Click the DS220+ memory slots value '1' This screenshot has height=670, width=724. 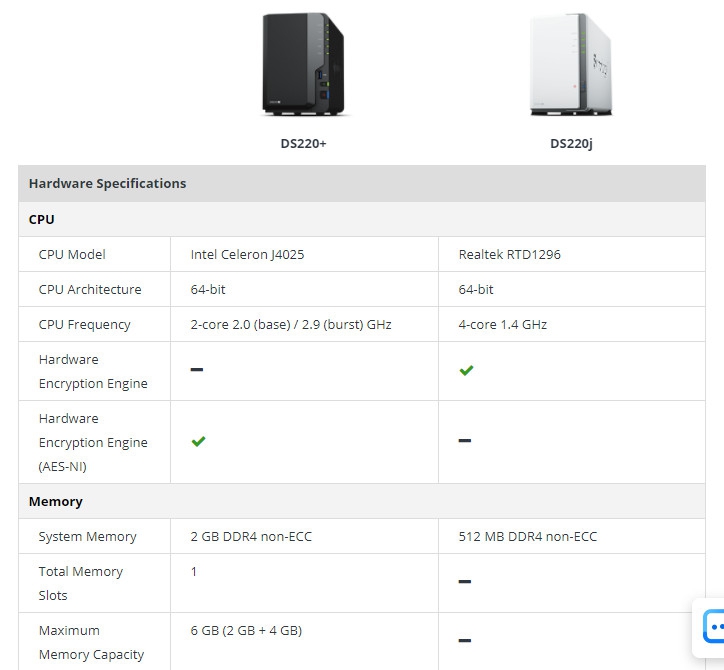194,572
